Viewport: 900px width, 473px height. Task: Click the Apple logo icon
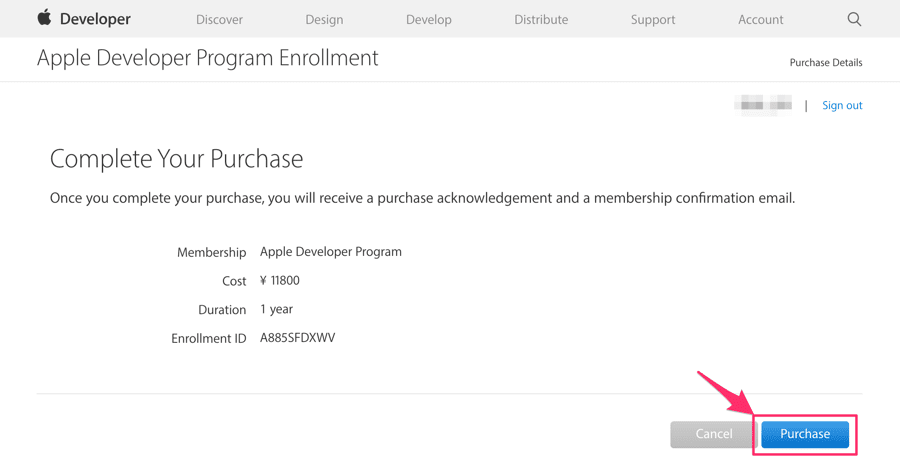44,18
